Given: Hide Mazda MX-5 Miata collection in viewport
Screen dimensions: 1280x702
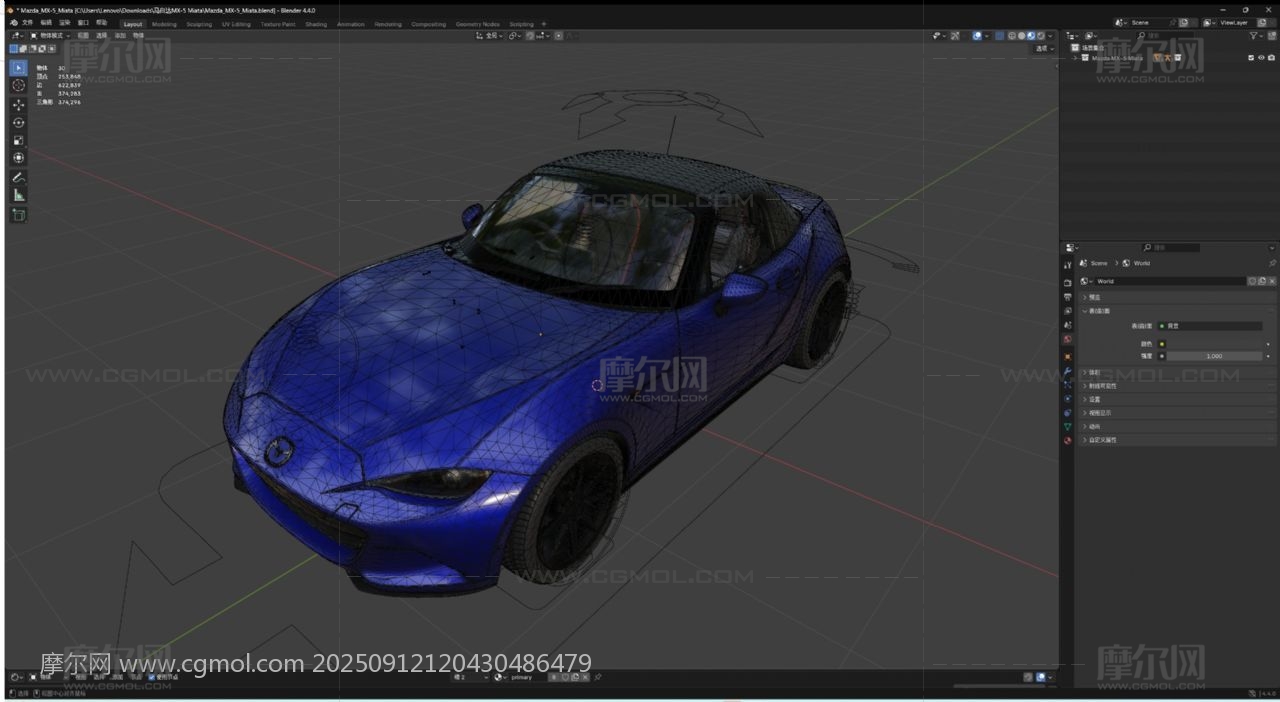Looking at the screenshot, I should 1261,58.
